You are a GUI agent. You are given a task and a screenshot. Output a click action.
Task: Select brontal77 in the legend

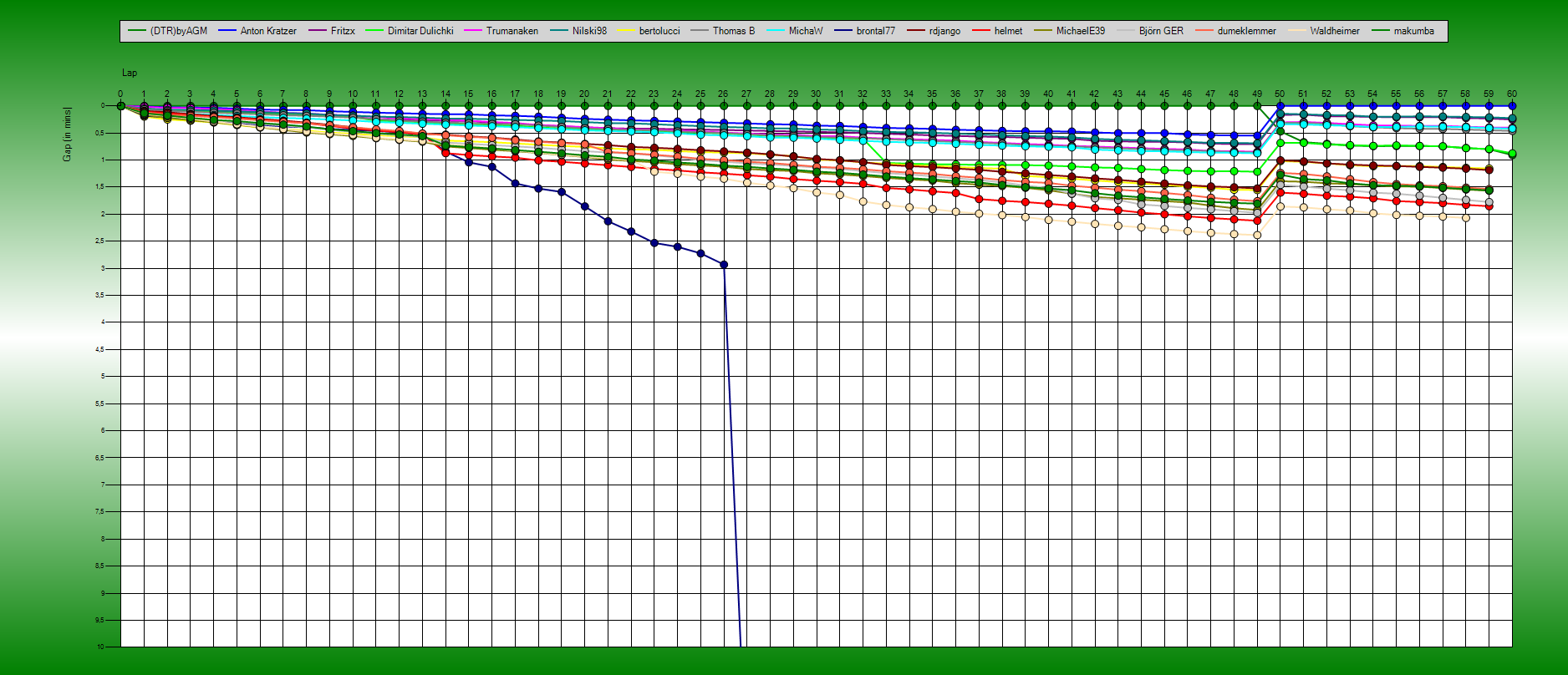coord(876,31)
